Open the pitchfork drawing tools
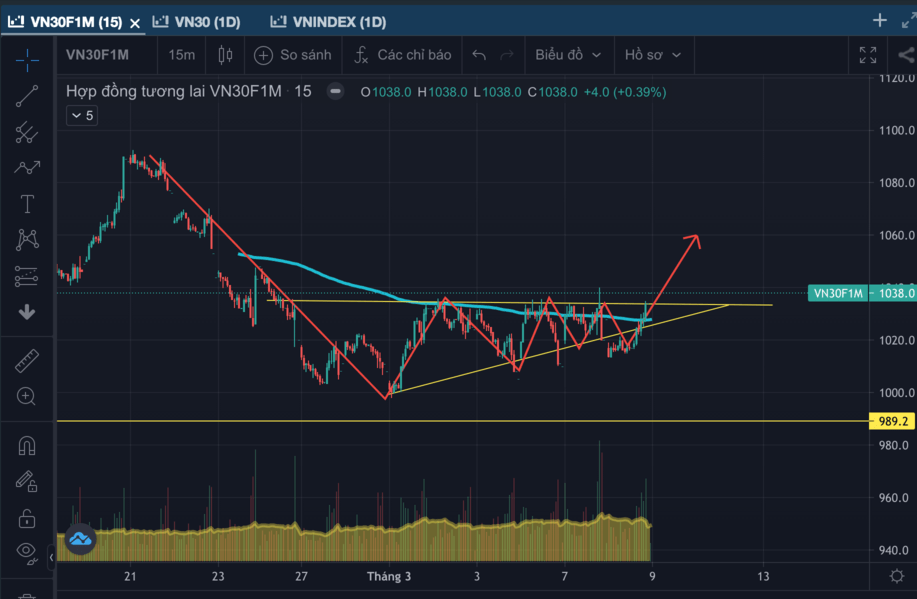This screenshot has width=917, height=599. (27, 132)
